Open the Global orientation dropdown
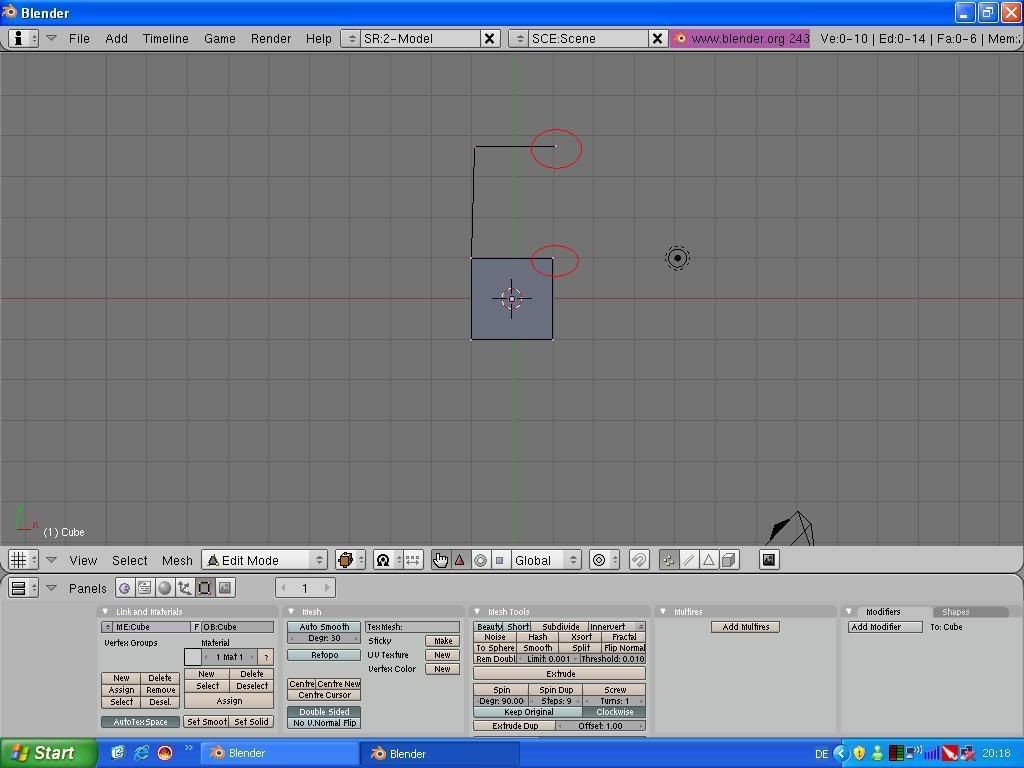 pos(545,560)
